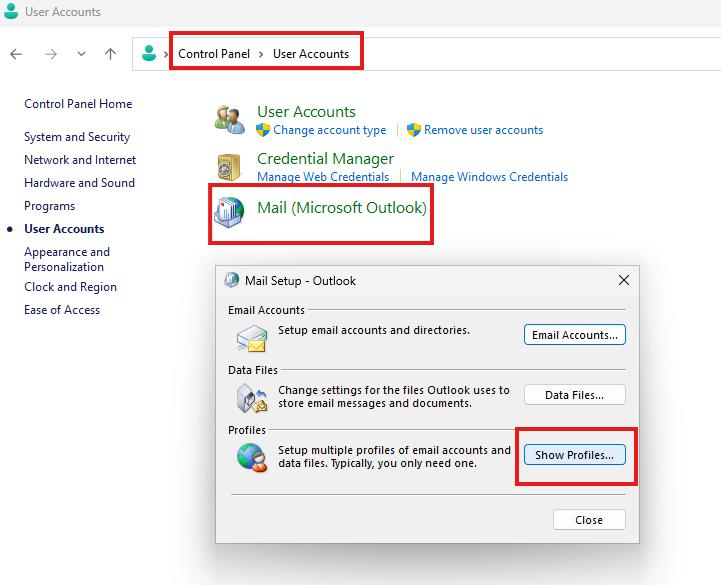Click the 'Mail Setup - Outlook' title text
The image size is (721, 585).
300,281
